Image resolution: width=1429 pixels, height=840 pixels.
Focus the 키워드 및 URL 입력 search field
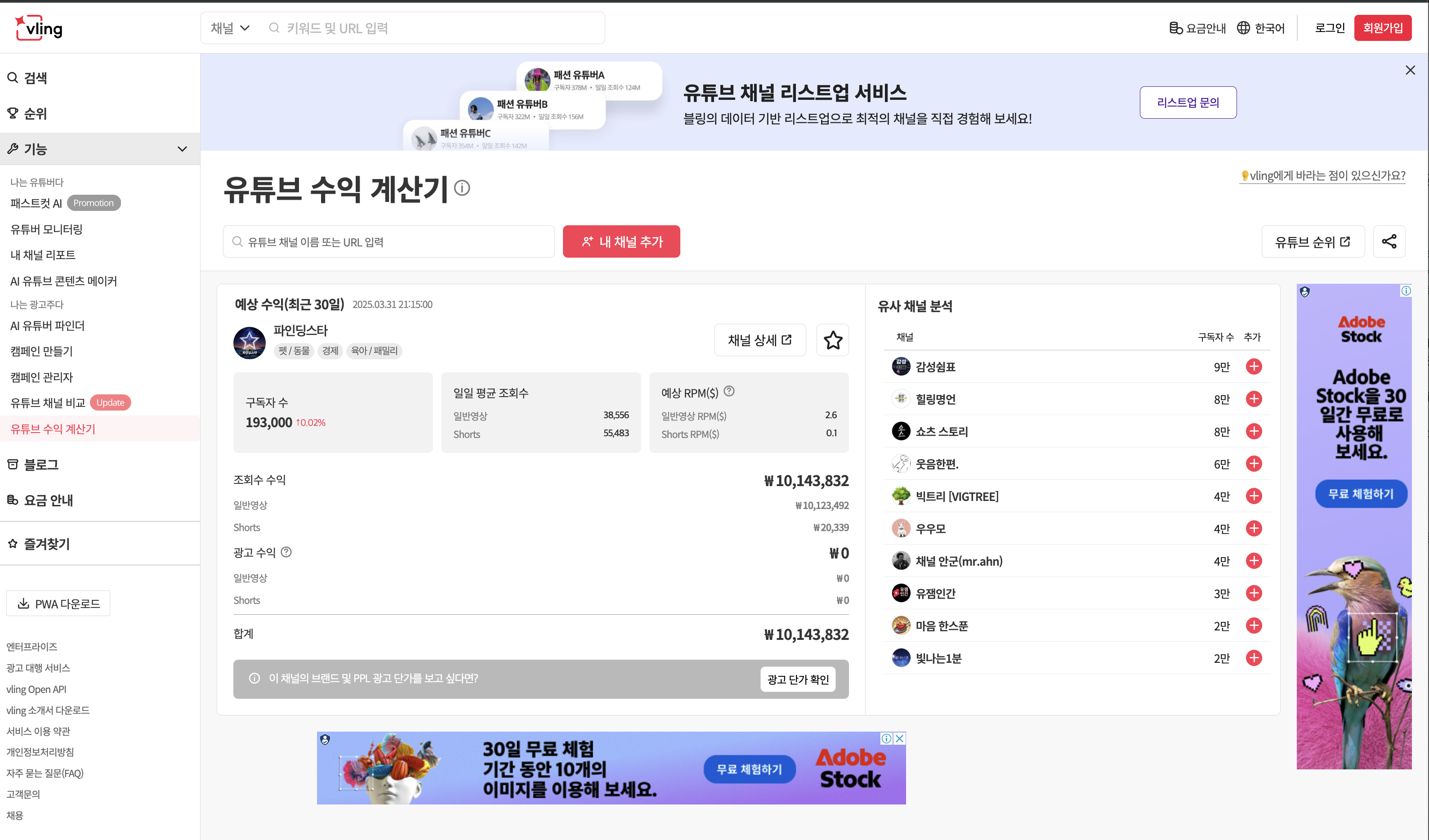434,28
